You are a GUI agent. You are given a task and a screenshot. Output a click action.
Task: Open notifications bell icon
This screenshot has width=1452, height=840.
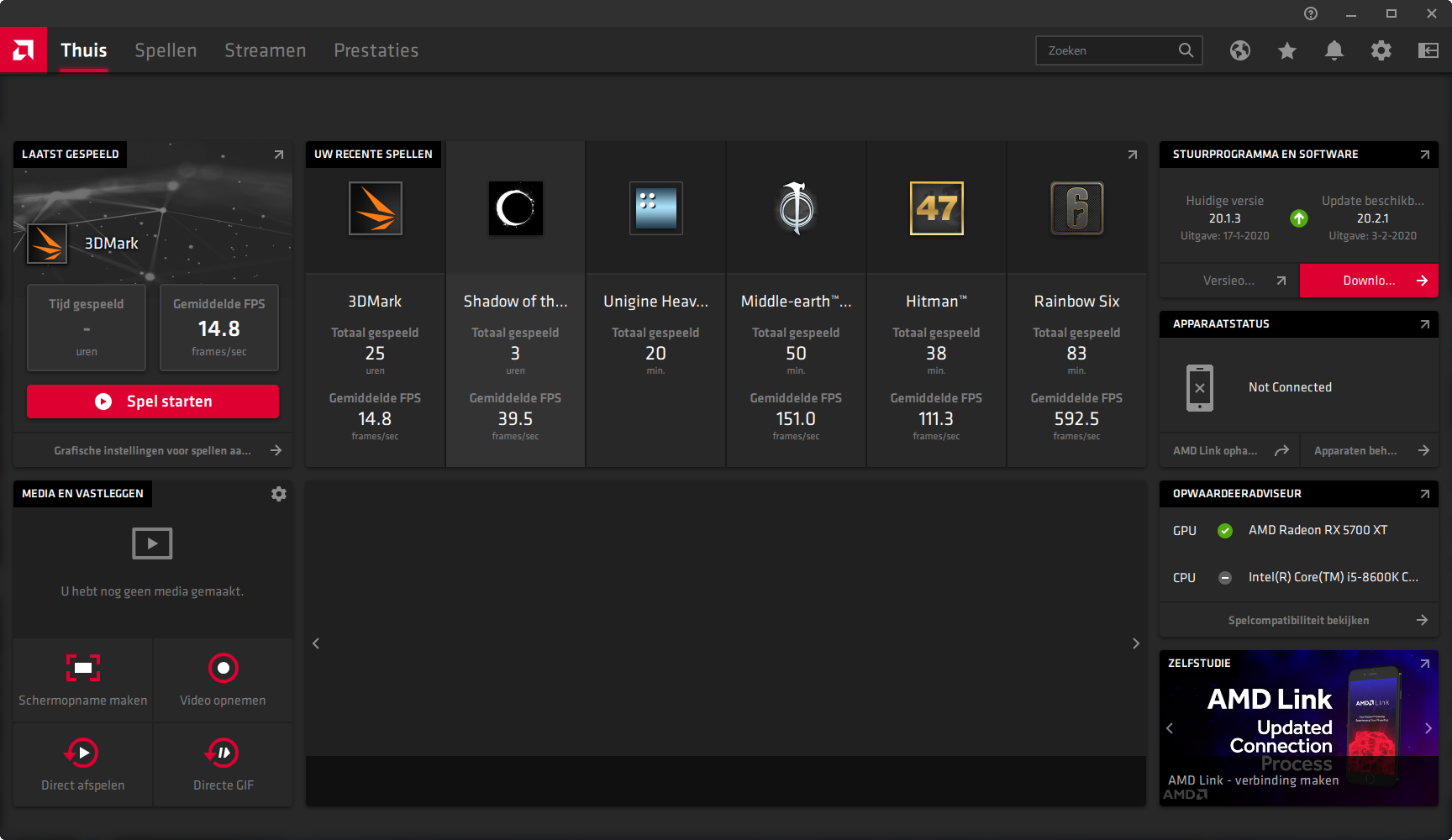click(1334, 50)
